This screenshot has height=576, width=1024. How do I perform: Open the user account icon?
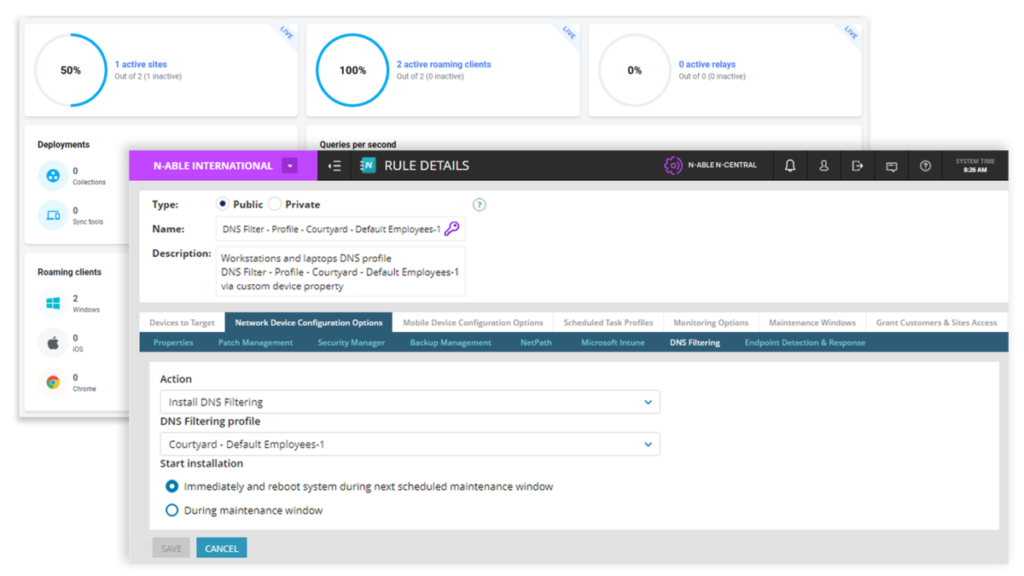(x=824, y=166)
